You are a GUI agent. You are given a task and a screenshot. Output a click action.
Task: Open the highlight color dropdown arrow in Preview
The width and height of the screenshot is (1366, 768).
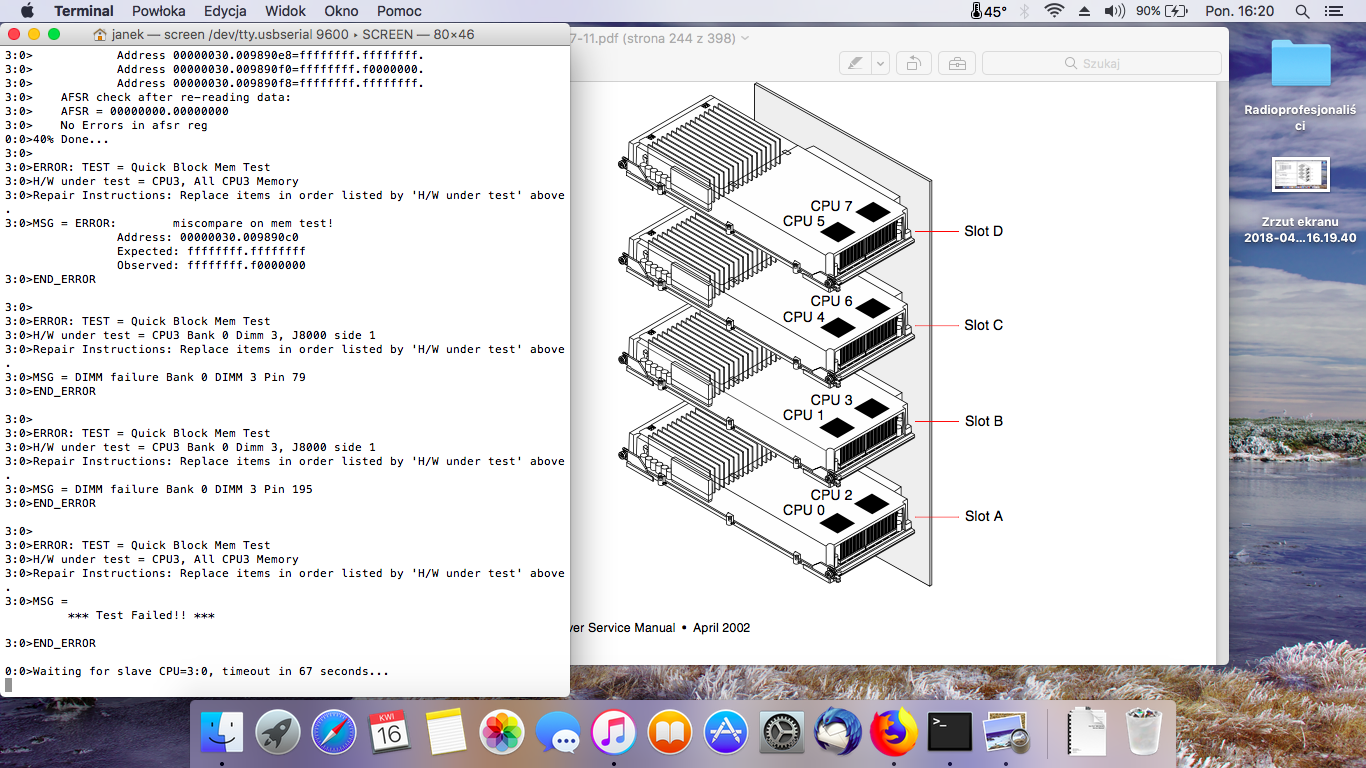880,63
